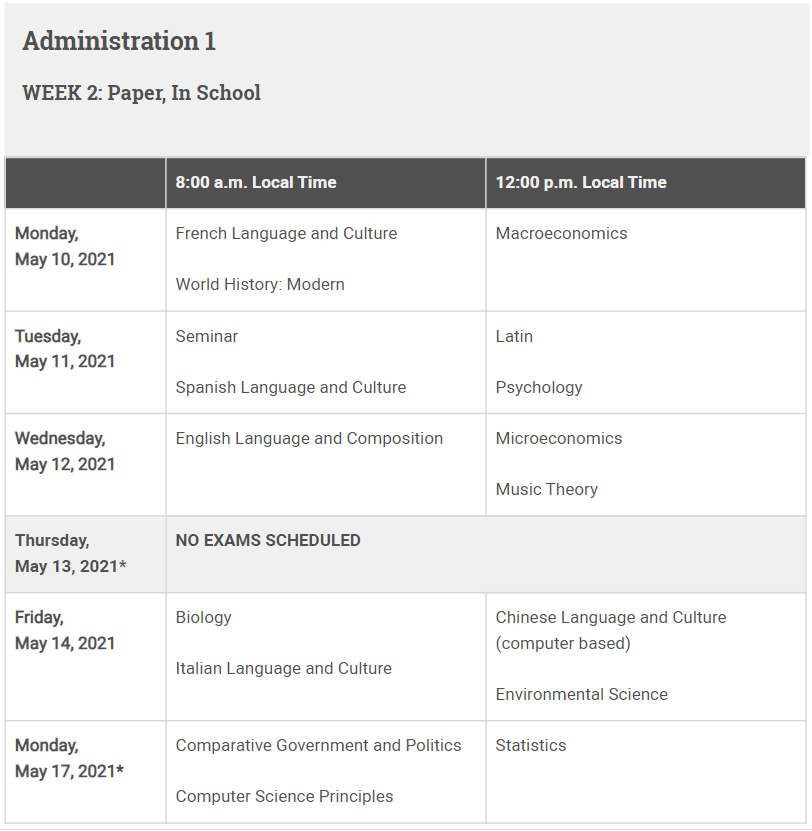This screenshot has width=812, height=831.
Task: Click the Music Theory exam entry
Action: [547, 489]
